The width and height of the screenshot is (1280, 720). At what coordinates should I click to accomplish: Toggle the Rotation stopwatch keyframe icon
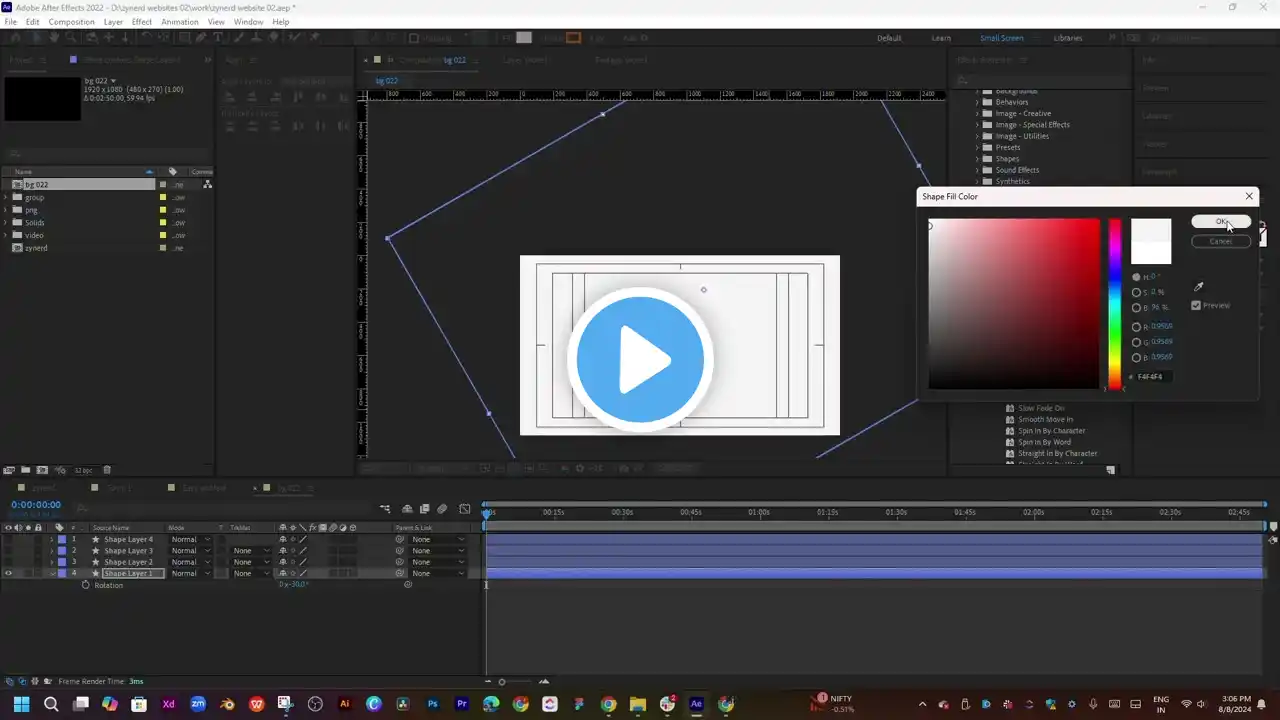point(85,585)
